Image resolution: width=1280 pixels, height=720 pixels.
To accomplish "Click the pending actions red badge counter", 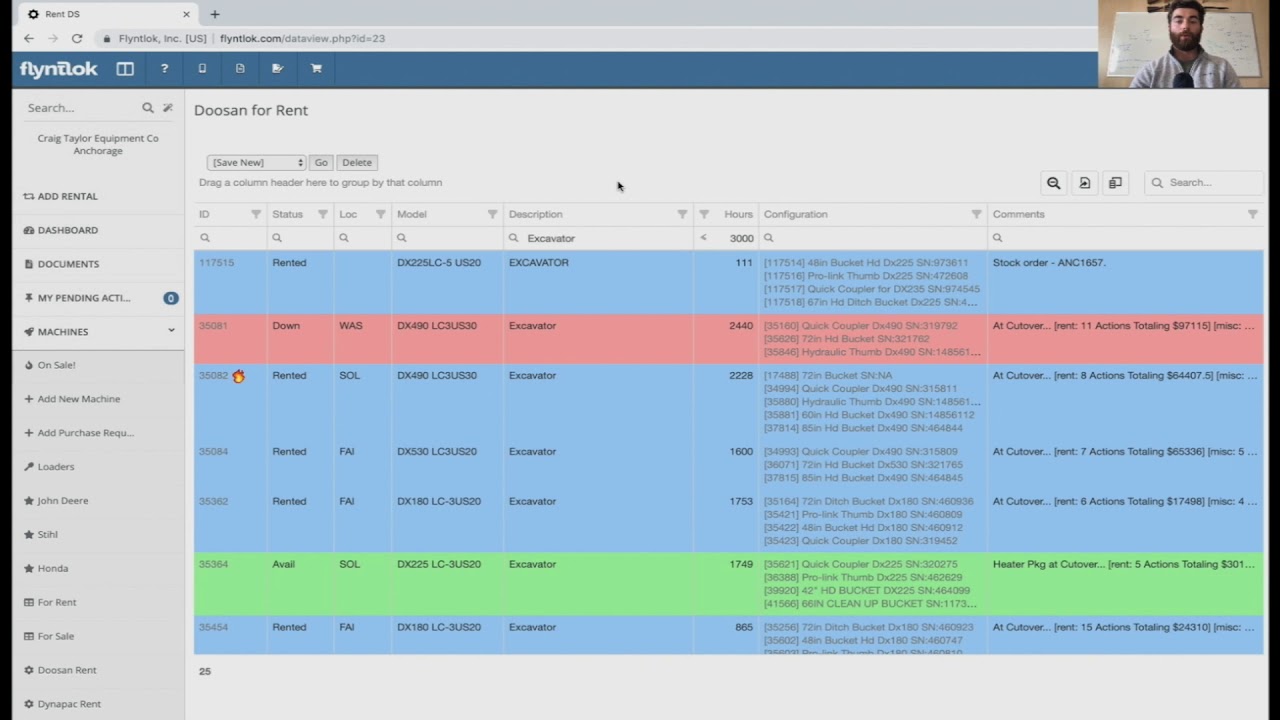I will [x=170, y=297].
